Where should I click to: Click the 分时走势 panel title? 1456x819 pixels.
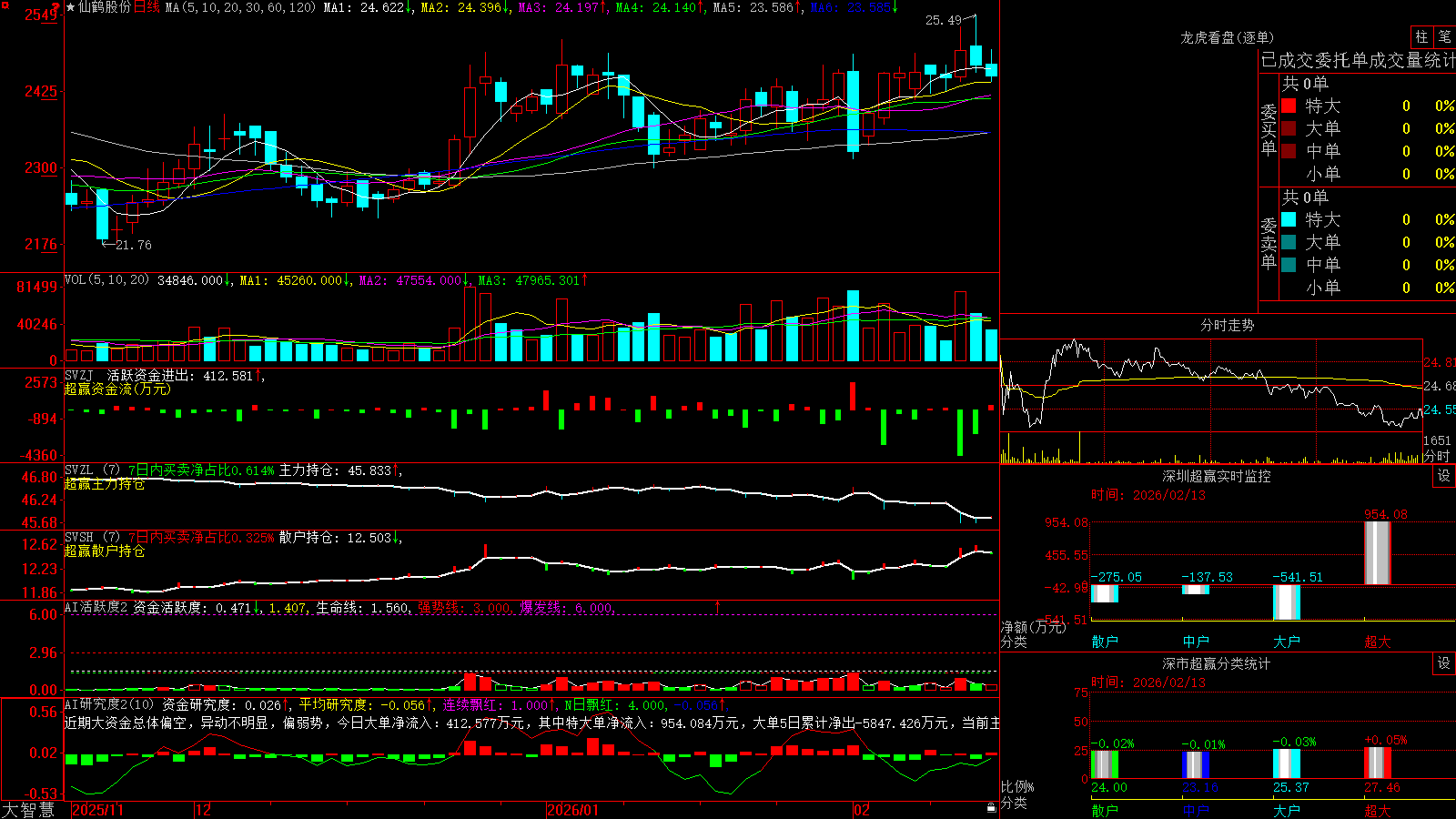1227,325
